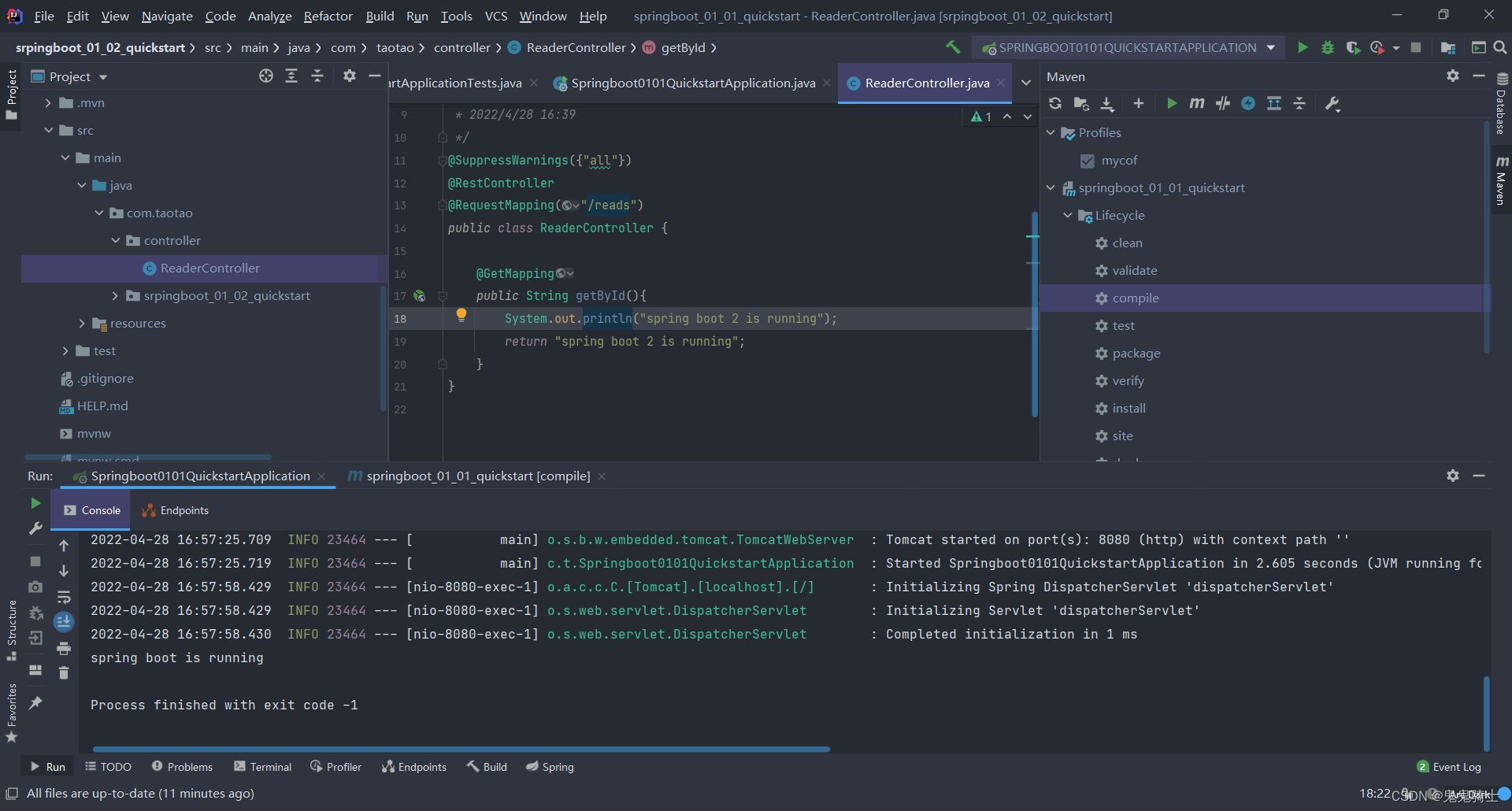Toggle Maven skip tests mode
The height and width of the screenshot is (811, 1512).
[1248, 103]
